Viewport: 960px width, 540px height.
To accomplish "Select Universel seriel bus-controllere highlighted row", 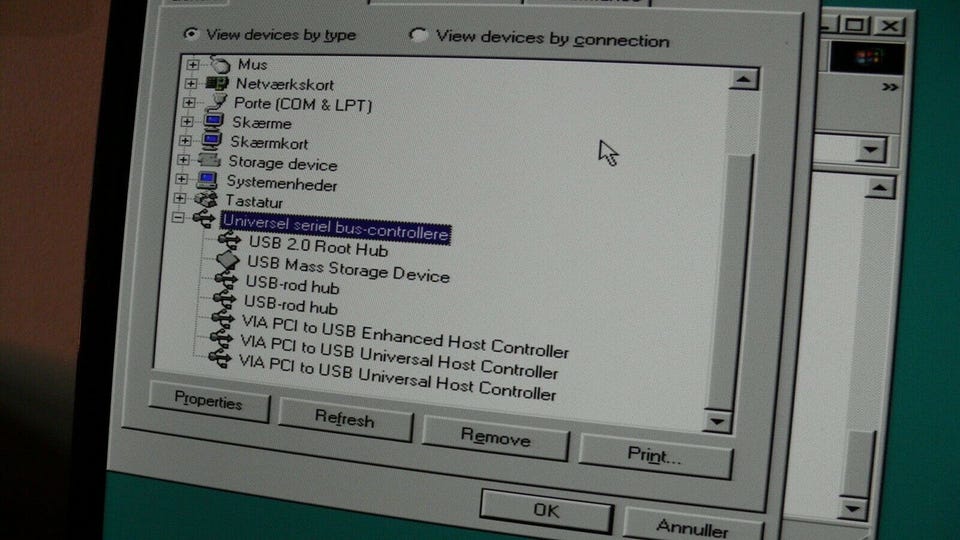I will 336,227.
